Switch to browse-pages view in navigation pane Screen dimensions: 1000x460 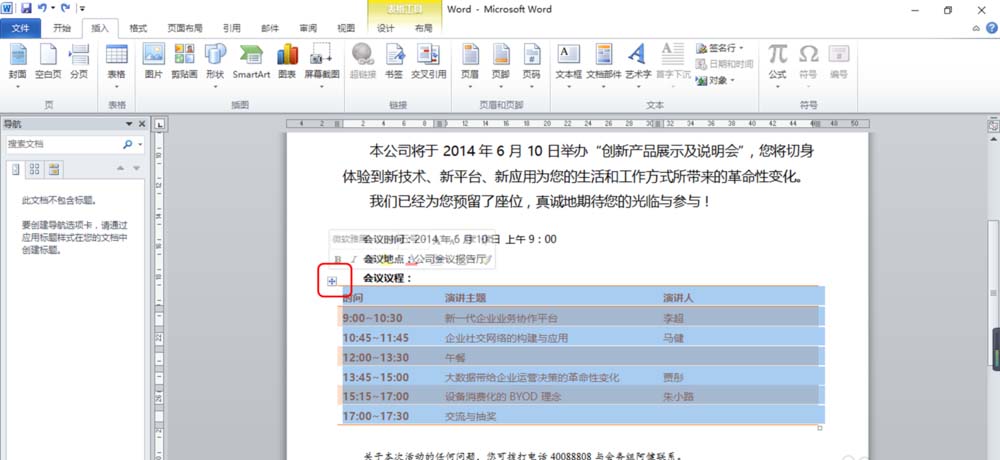tap(34, 168)
